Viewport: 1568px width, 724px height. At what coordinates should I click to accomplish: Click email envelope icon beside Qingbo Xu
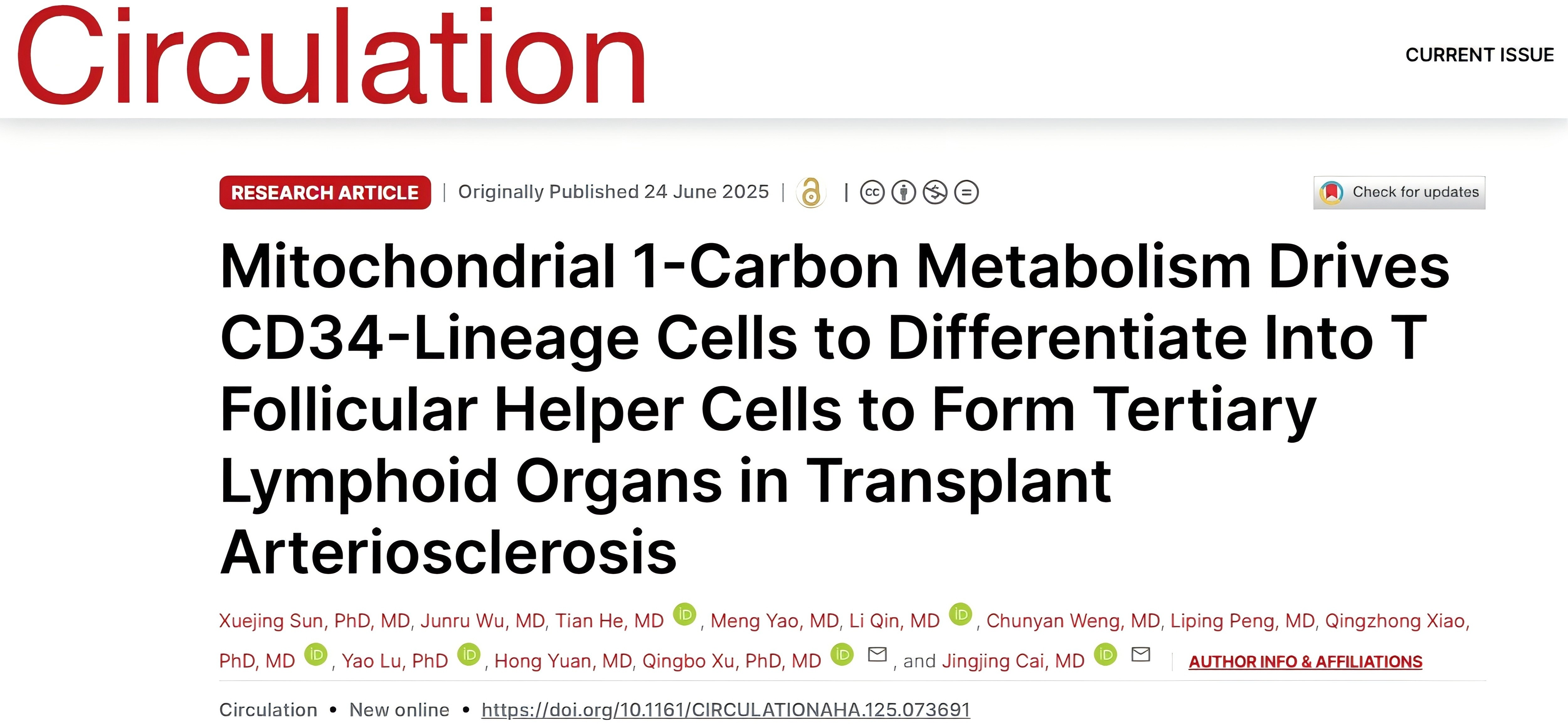point(877,655)
